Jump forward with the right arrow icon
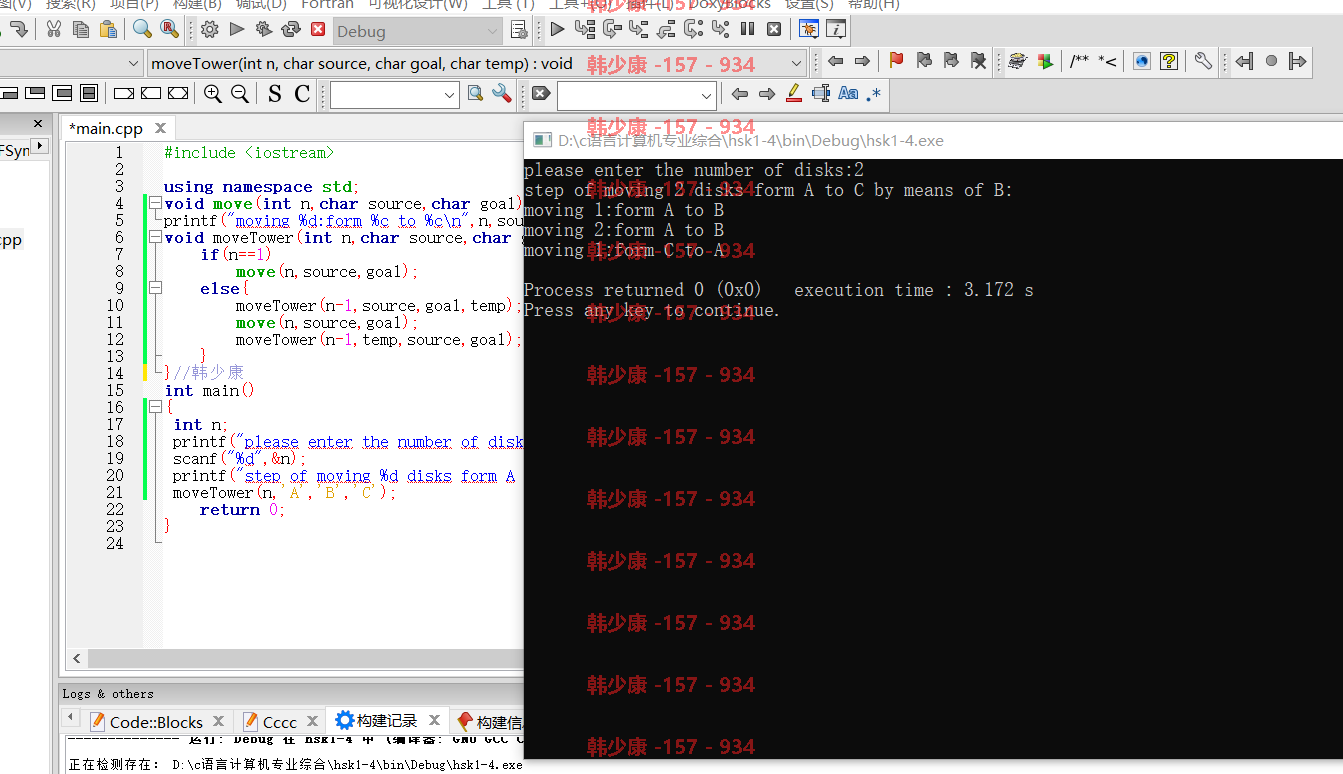The width and height of the screenshot is (1343, 774). [x=862, y=61]
